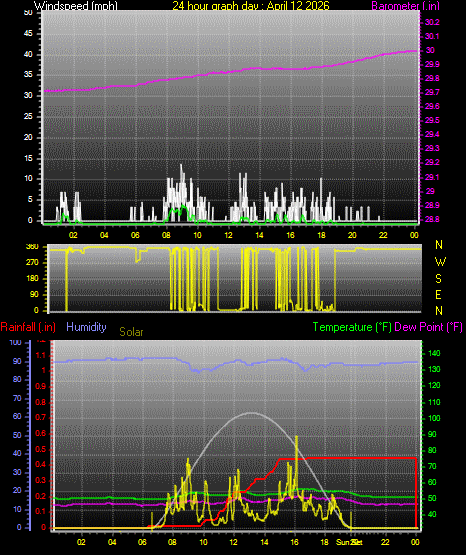The width and height of the screenshot is (466, 555).
Task: Click the E compass direction label
Action: 438,295
